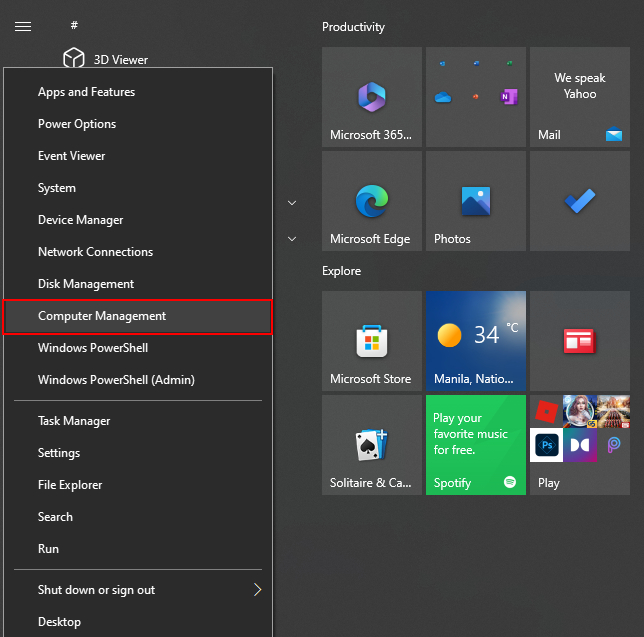The width and height of the screenshot is (644, 637).
Task: Open File Explorer entry
Action: pyautogui.click(x=138, y=485)
